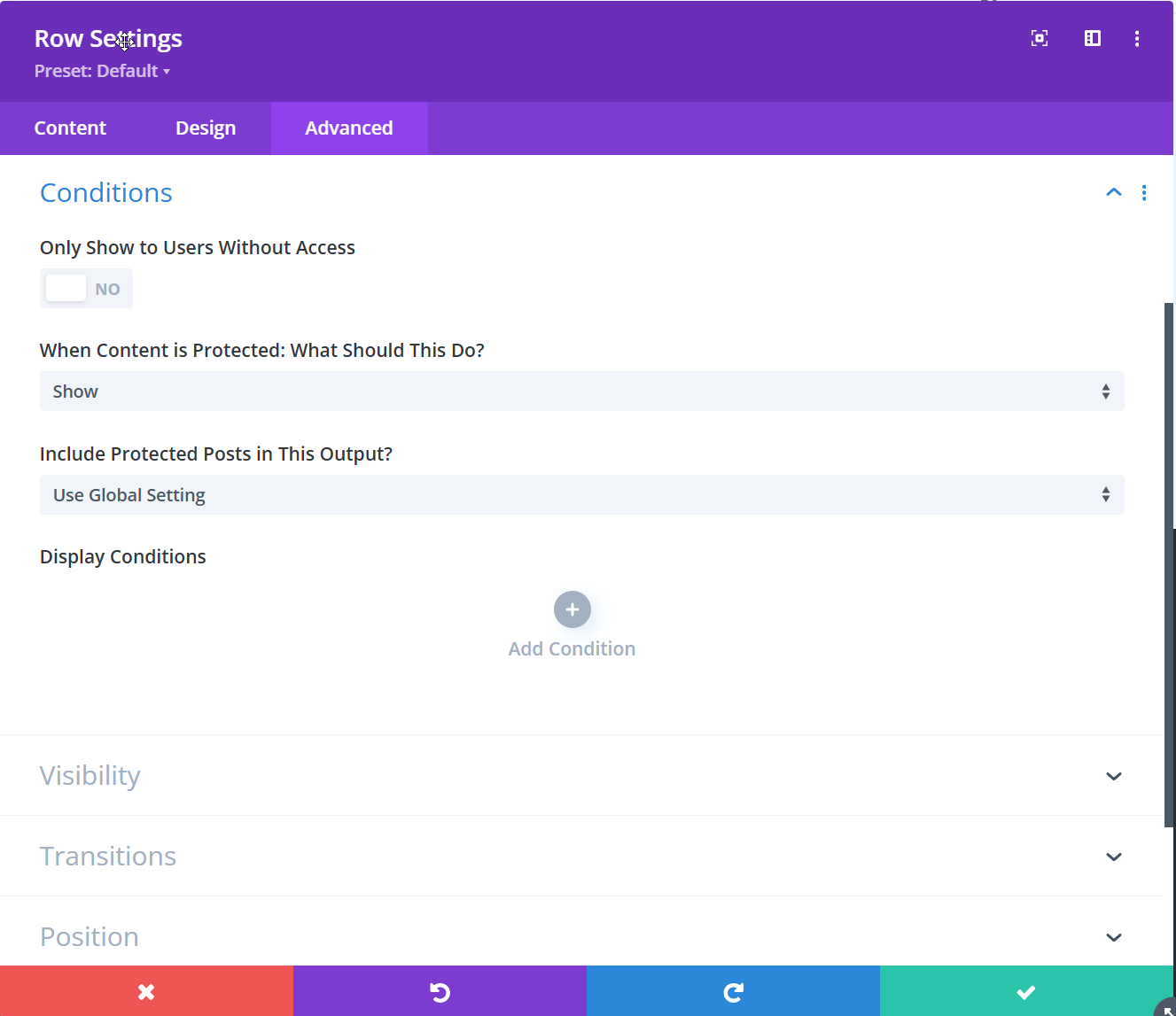Save changes with the green checkmark

(x=1026, y=991)
